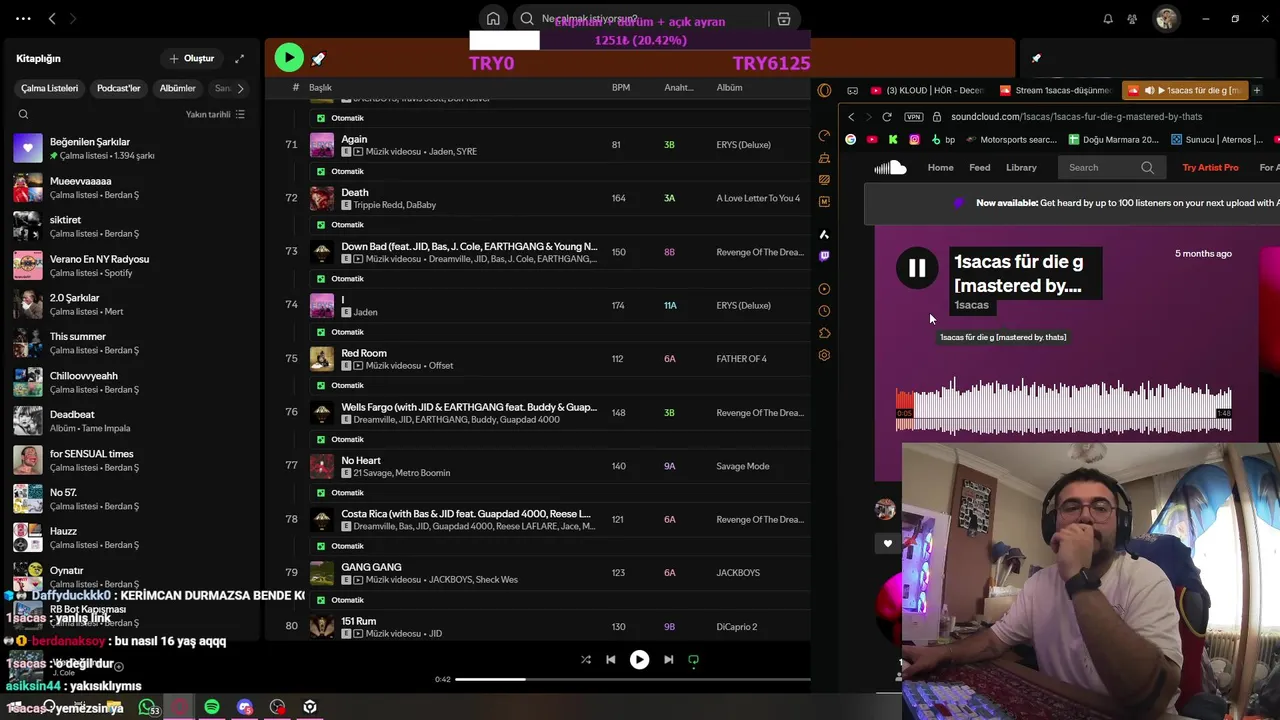The width and height of the screenshot is (1280, 720).
Task: Click the Red Room album cover thumbnail
Action: pyautogui.click(x=322, y=358)
